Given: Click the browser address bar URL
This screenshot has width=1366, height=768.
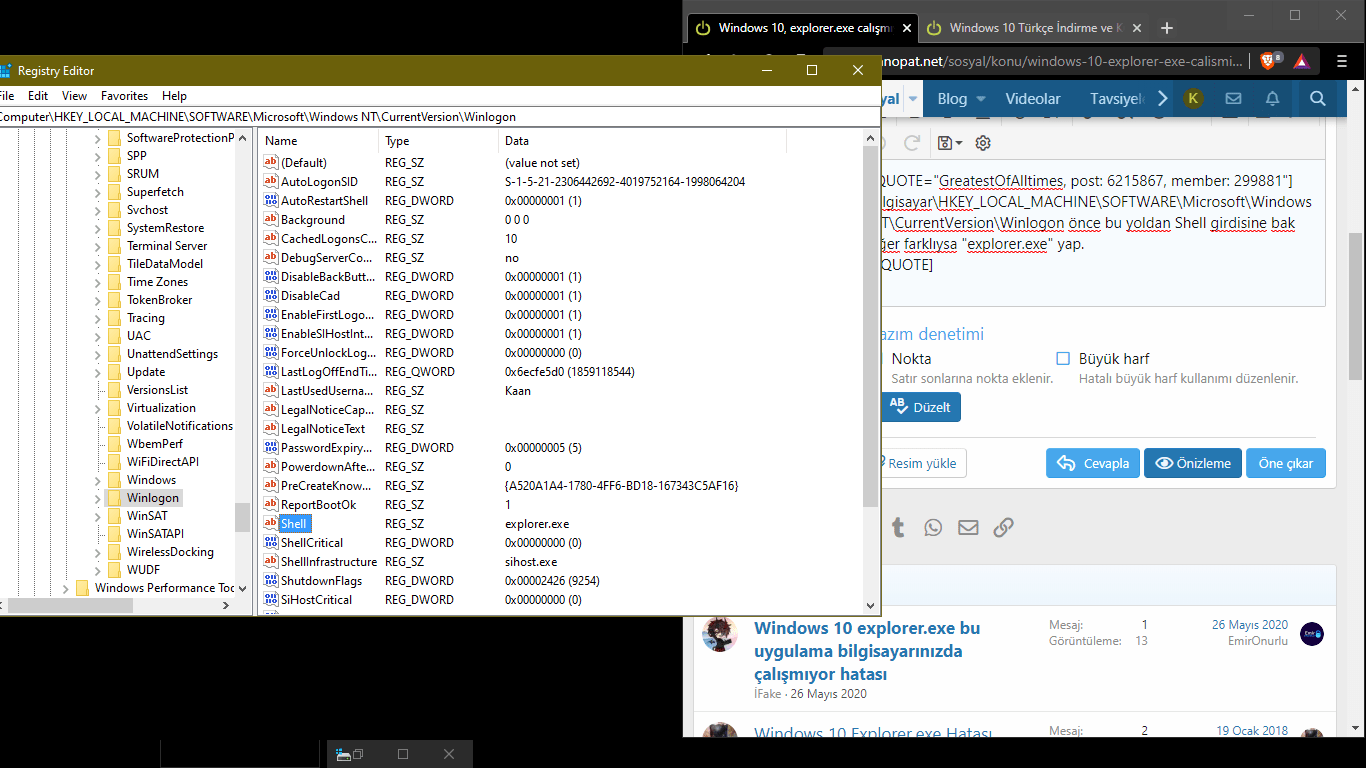Looking at the screenshot, I should [1058, 61].
